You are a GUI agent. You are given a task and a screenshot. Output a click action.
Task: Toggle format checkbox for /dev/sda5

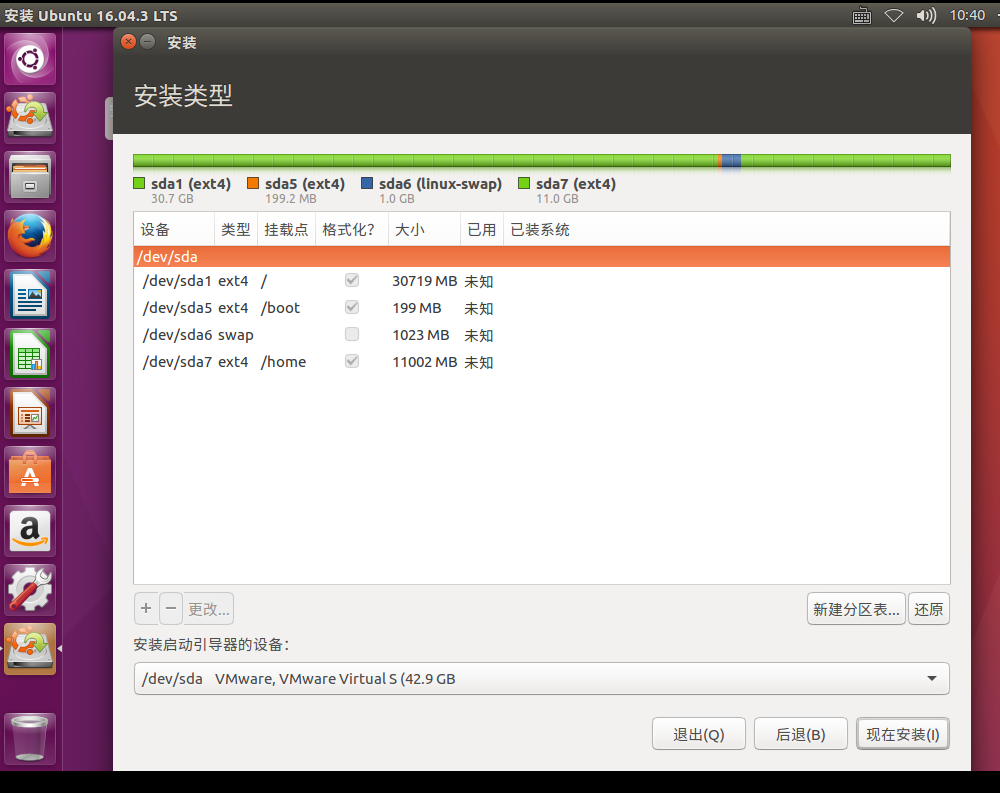tap(351, 307)
